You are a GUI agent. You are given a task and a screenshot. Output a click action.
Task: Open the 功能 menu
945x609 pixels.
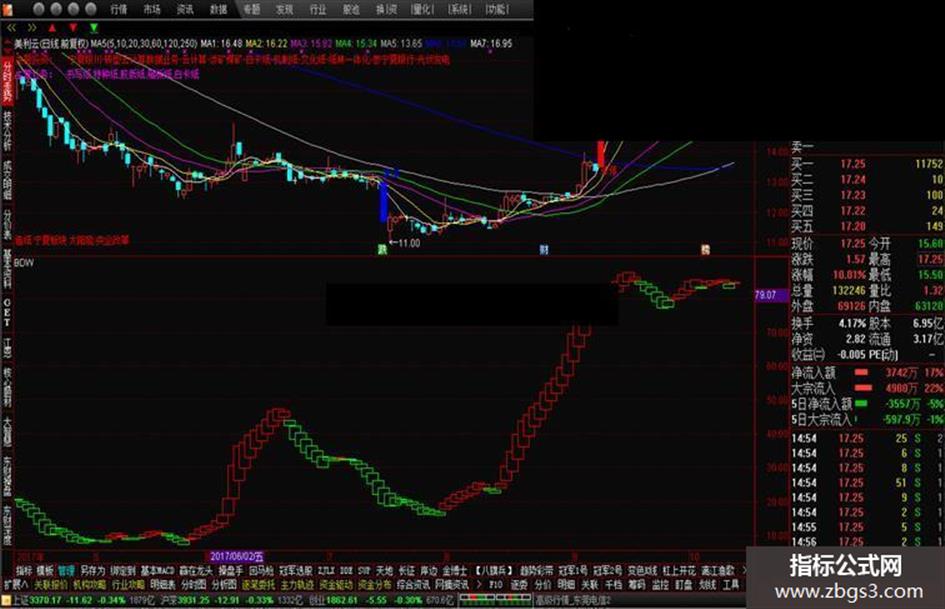(x=497, y=9)
